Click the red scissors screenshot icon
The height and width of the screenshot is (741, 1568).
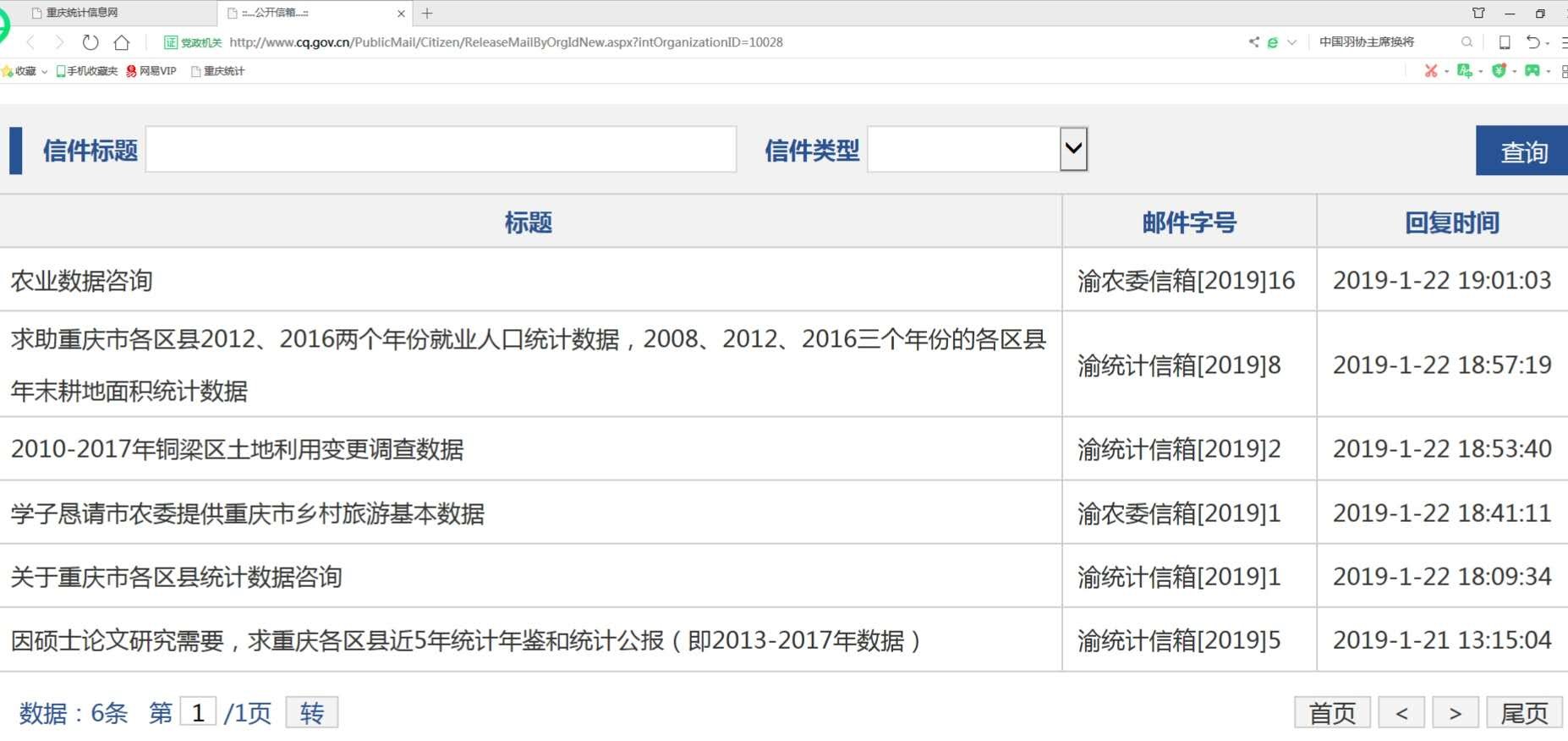coord(1430,71)
